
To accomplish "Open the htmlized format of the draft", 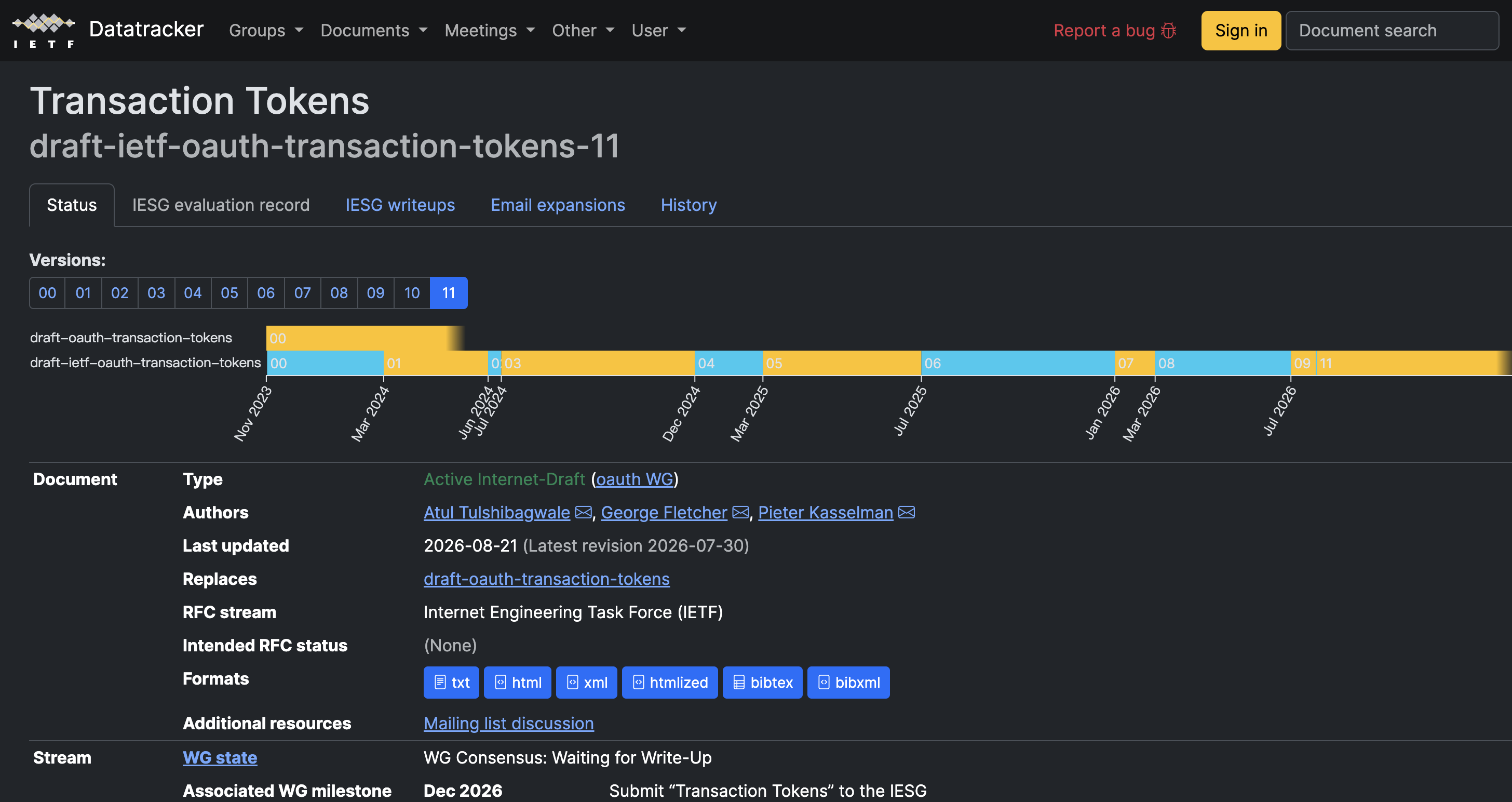I will click(x=670, y=682).
